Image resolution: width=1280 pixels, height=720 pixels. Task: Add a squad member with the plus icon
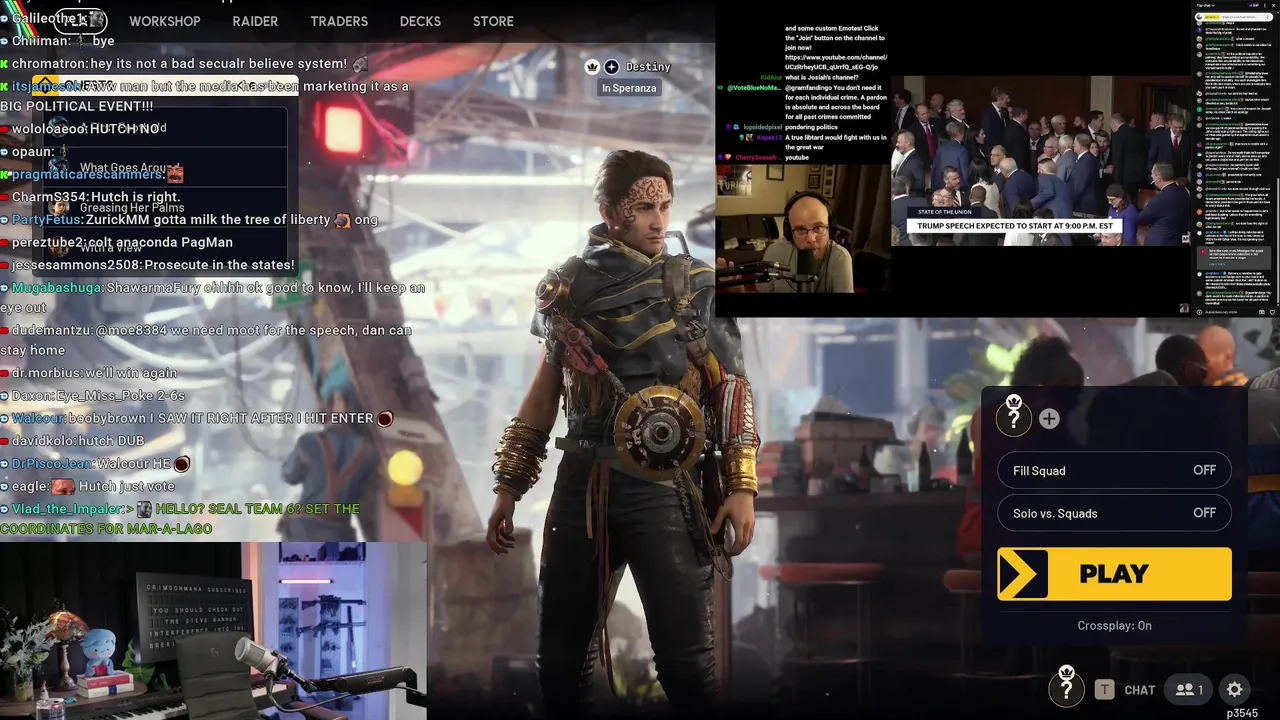pos(1049,419)
